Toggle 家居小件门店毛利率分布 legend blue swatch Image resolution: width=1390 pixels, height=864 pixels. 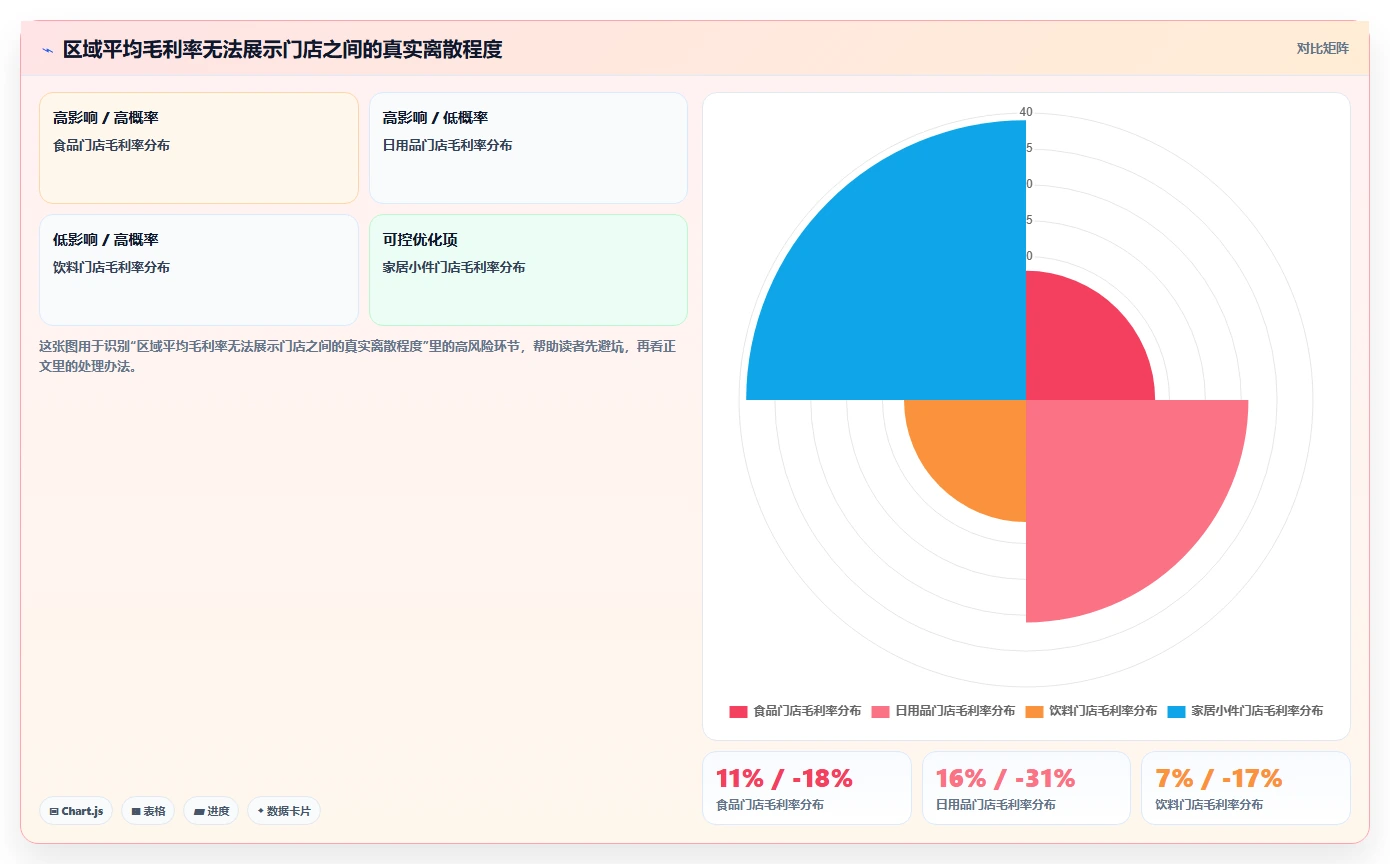point(1176,711)
